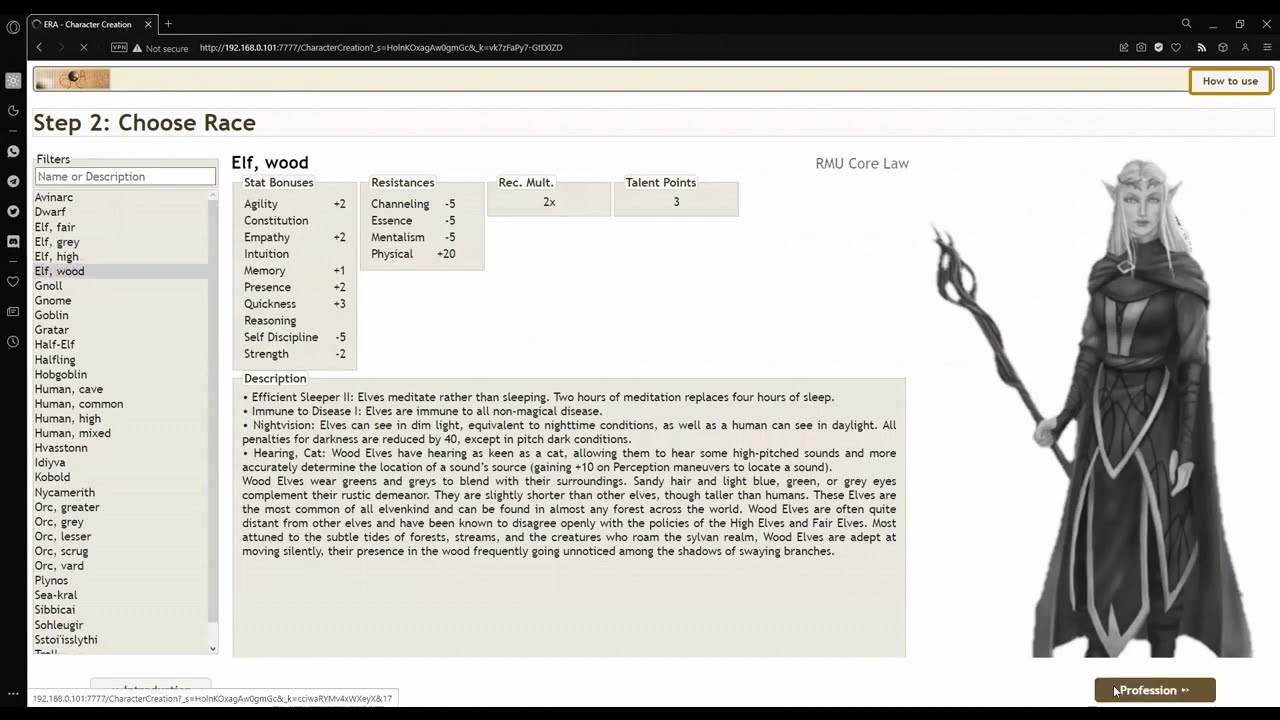This screenshot has width=1280, height=720.
Task: Open History clock icon in sidebar
Action: 13,342
